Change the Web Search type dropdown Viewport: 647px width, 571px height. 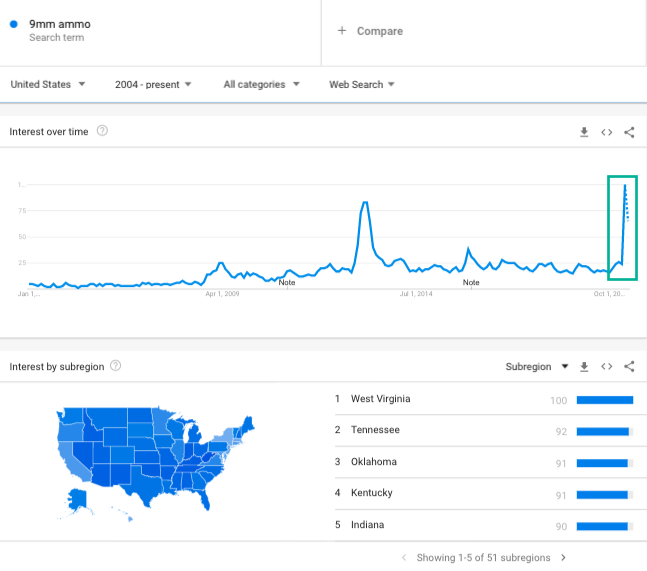point(362,84)
